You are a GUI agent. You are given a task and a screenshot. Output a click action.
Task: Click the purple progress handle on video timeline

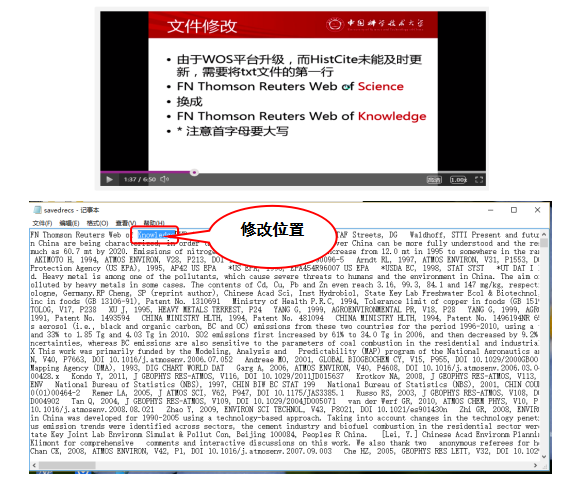[194, 172]
